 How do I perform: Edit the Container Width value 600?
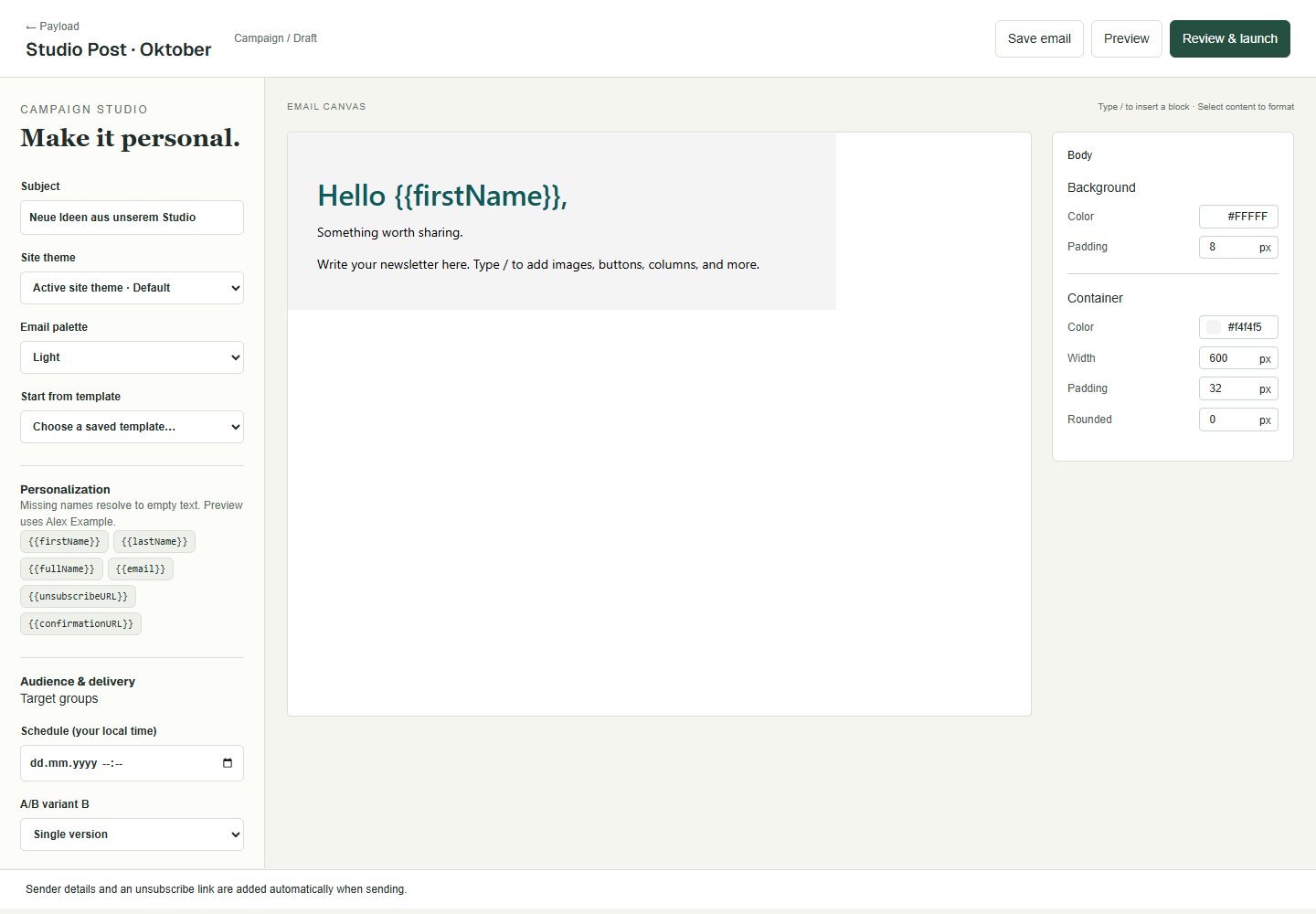pyautogui.click(x=1238, y=358)
